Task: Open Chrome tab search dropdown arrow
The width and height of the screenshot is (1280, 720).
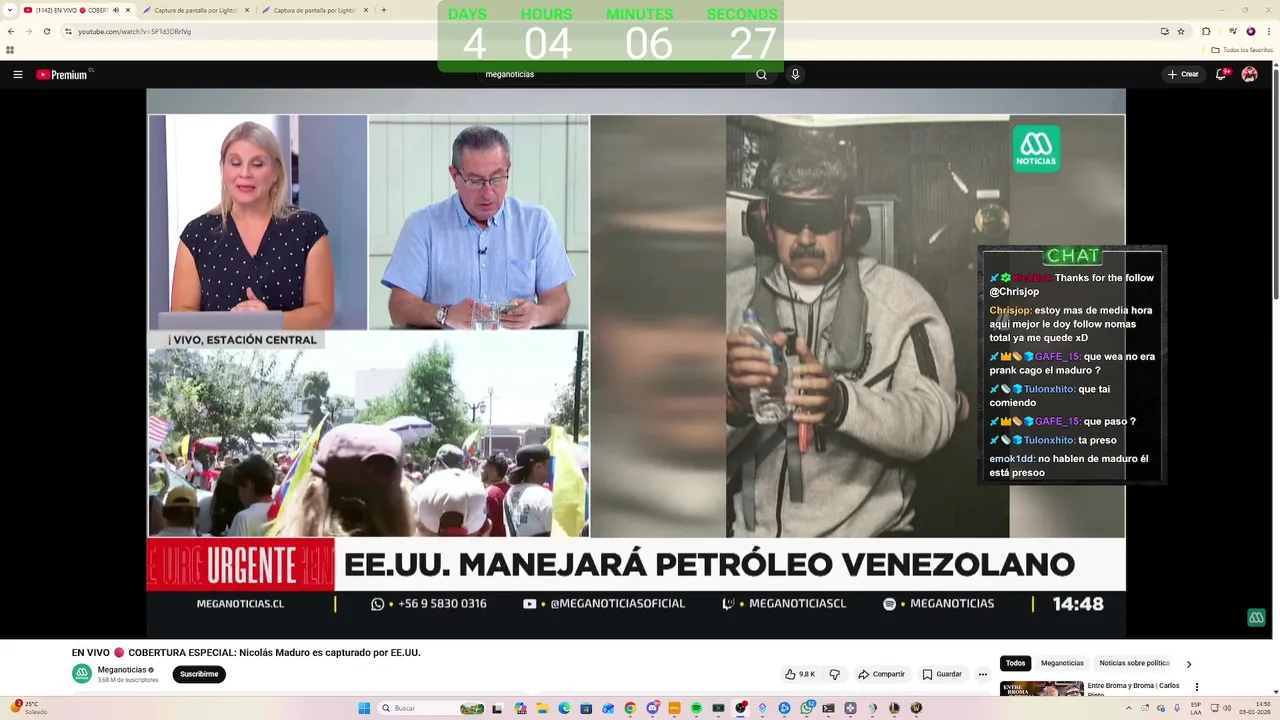Action: [10, 10]
